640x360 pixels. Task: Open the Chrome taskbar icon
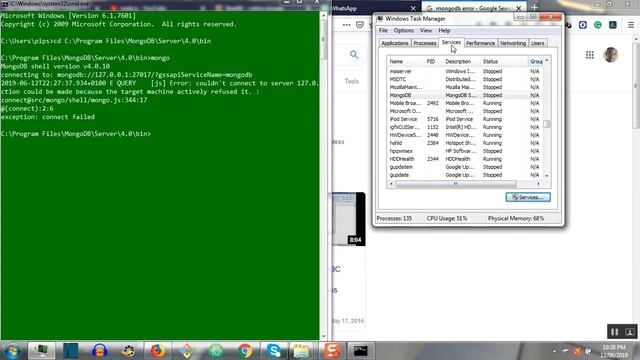click(x=245, y=351)
